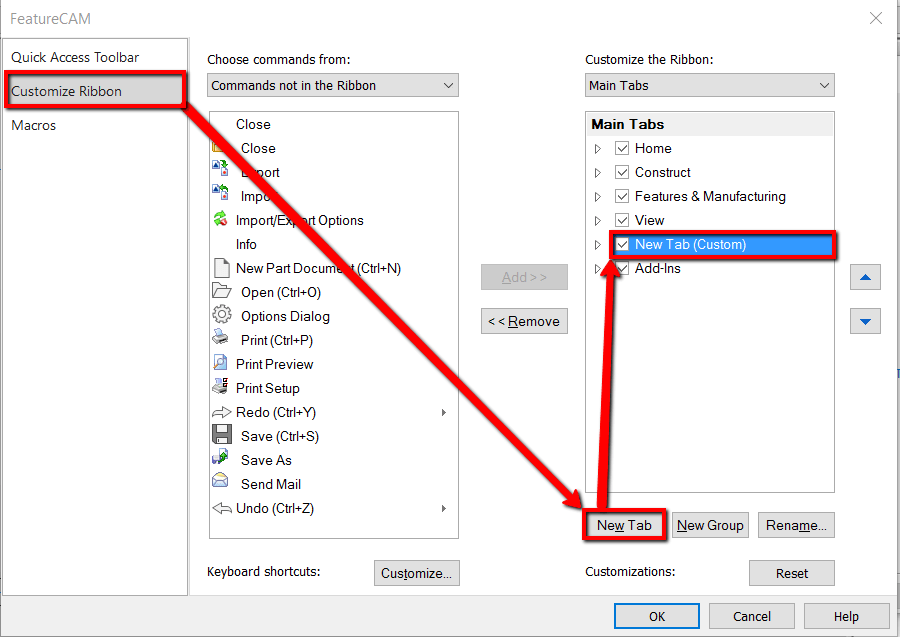Expand the Features & Manufacturing tab tree
The height and width of the screenshot is (637, 900).
click(598, 196)
